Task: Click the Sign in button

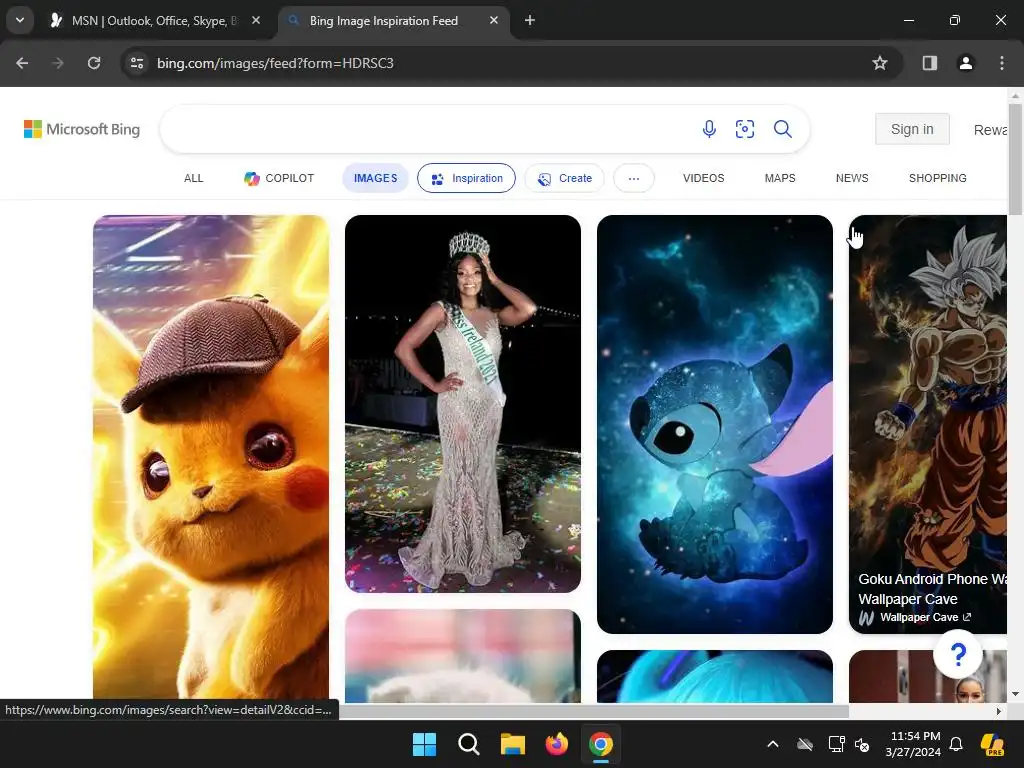Action: point(912,129)
